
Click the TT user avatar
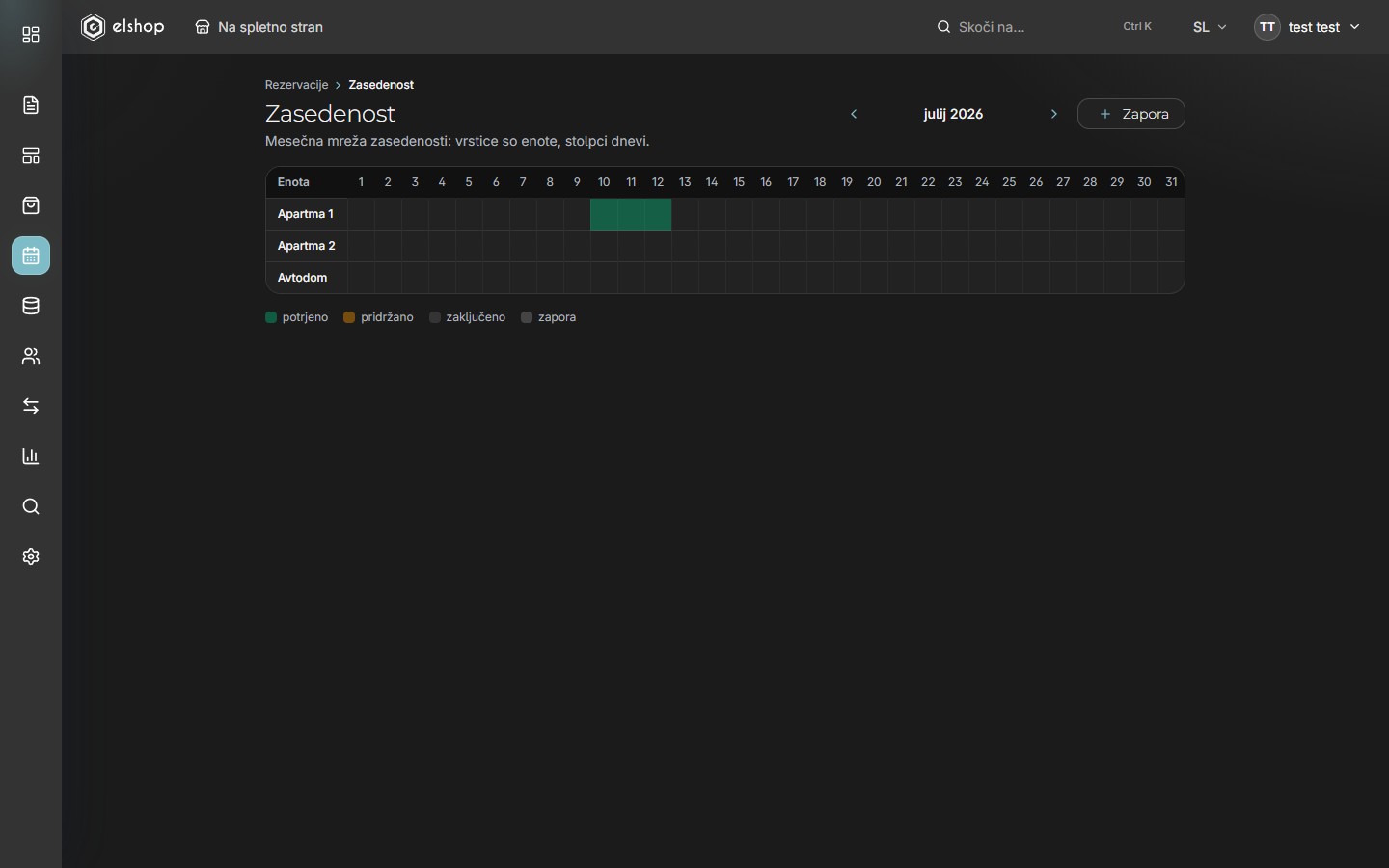pyautogui.click(x=1267, y=27)
